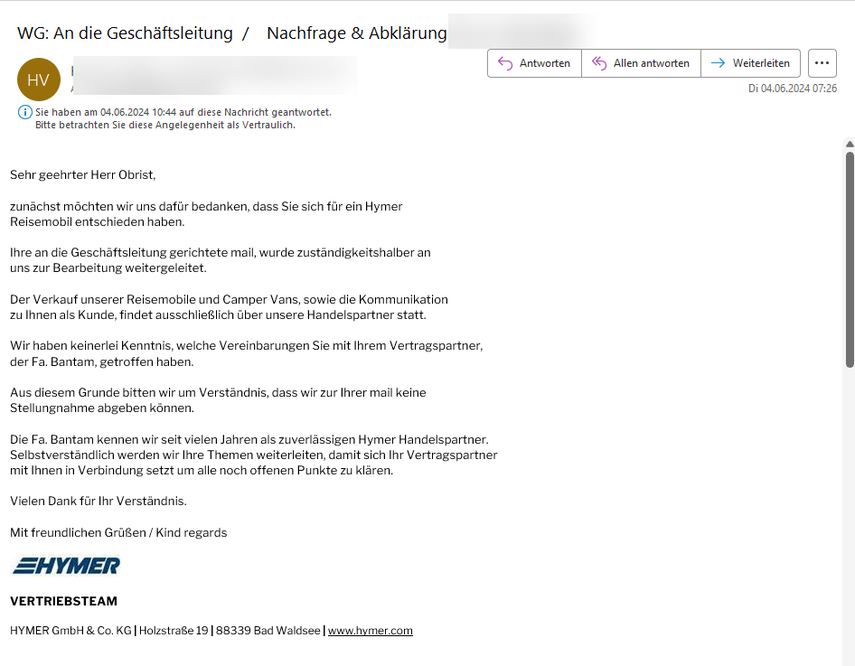Click the forward arrow icon in Weiterleiten

point(717,63)
